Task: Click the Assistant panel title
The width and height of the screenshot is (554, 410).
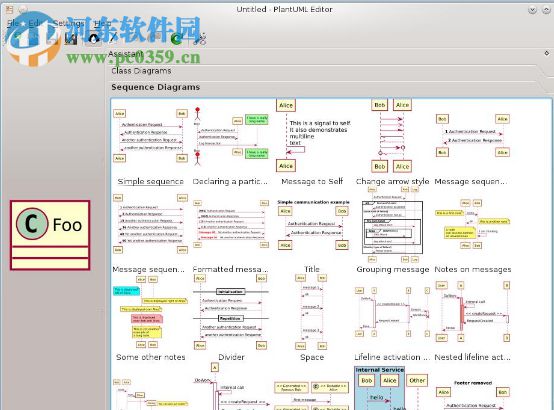Action: [x=126, y=54]
